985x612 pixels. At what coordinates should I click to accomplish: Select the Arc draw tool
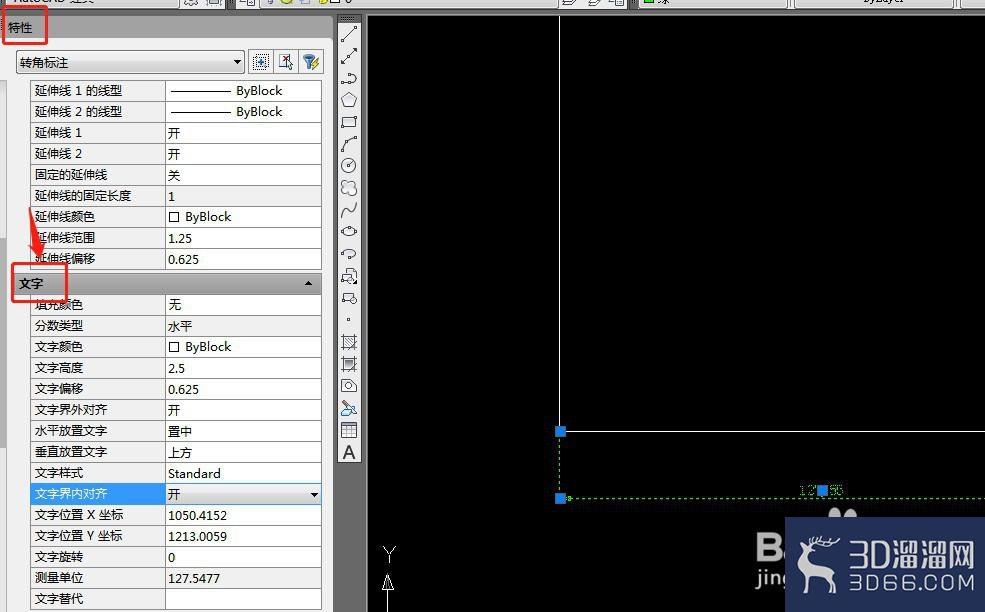point(349,144)
